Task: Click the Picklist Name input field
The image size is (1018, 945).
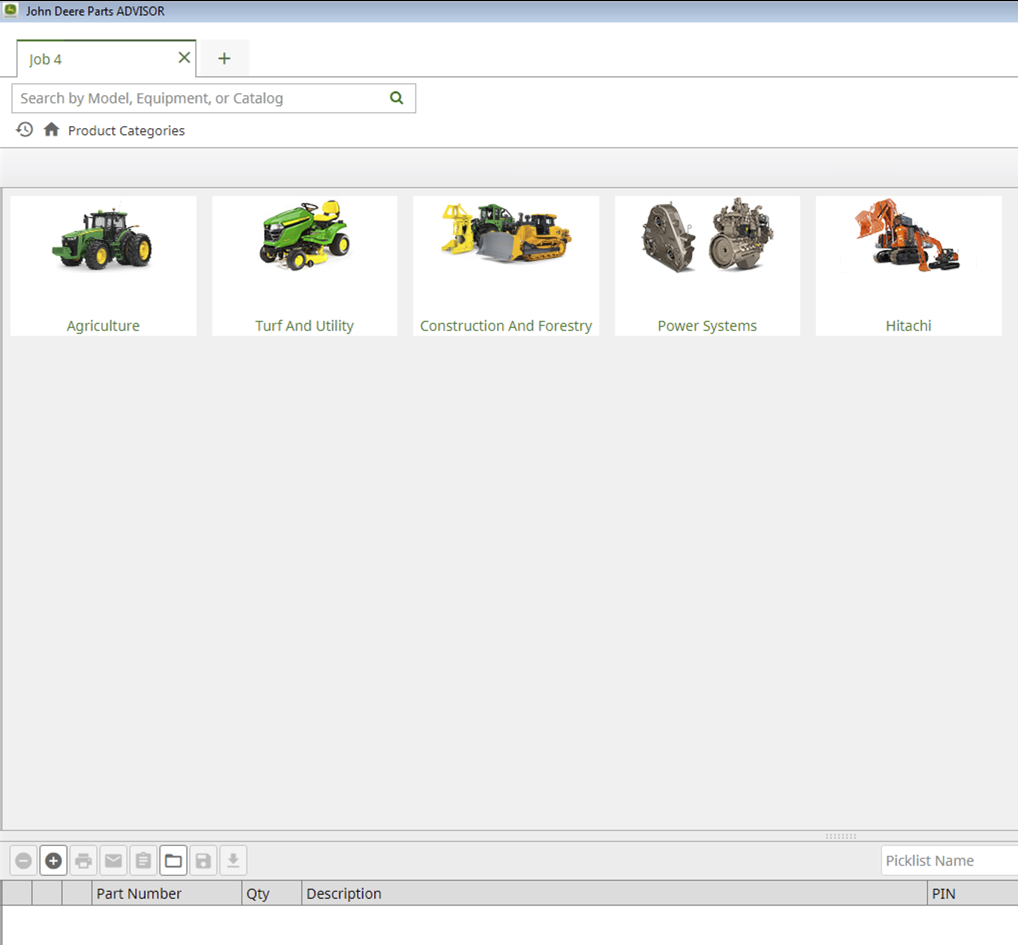Action: pos(949,861)
